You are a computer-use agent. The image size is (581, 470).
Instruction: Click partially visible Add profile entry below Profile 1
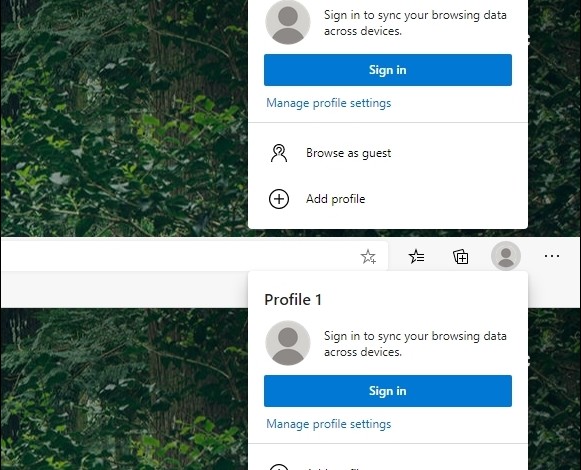coord(388,466)
